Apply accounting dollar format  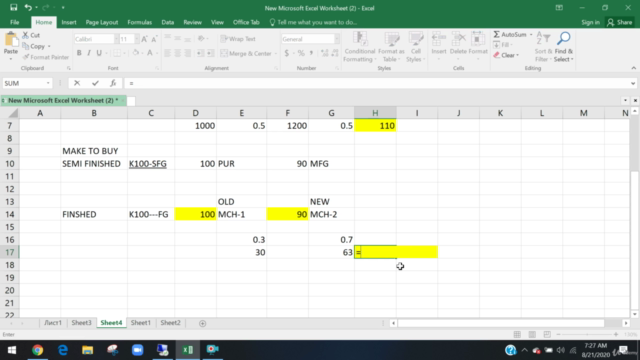(x=287, y=53)
